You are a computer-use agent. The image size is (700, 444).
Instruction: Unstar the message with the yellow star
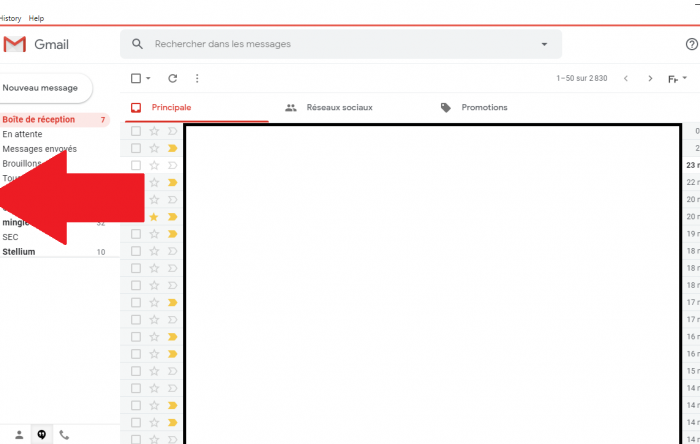pyautogui.click(x=154, y=217)
